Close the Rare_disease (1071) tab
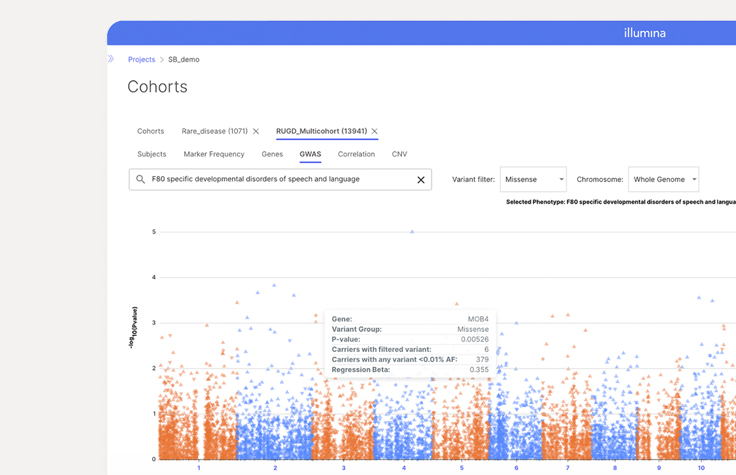The image size is (736, 475). (x=256, y=131)
